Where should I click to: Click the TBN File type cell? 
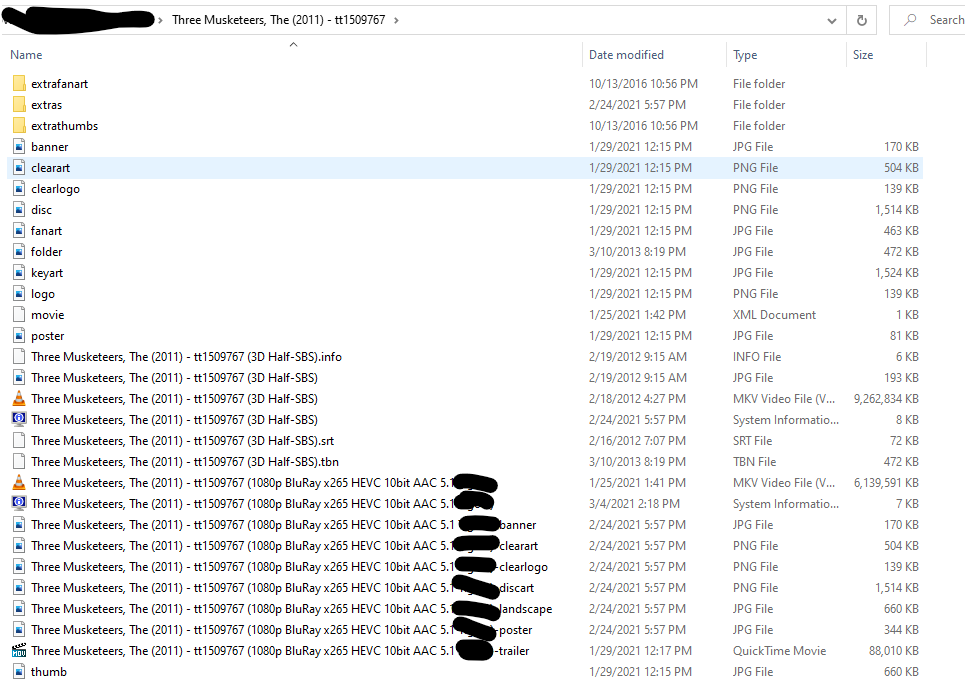pos(754,461)
